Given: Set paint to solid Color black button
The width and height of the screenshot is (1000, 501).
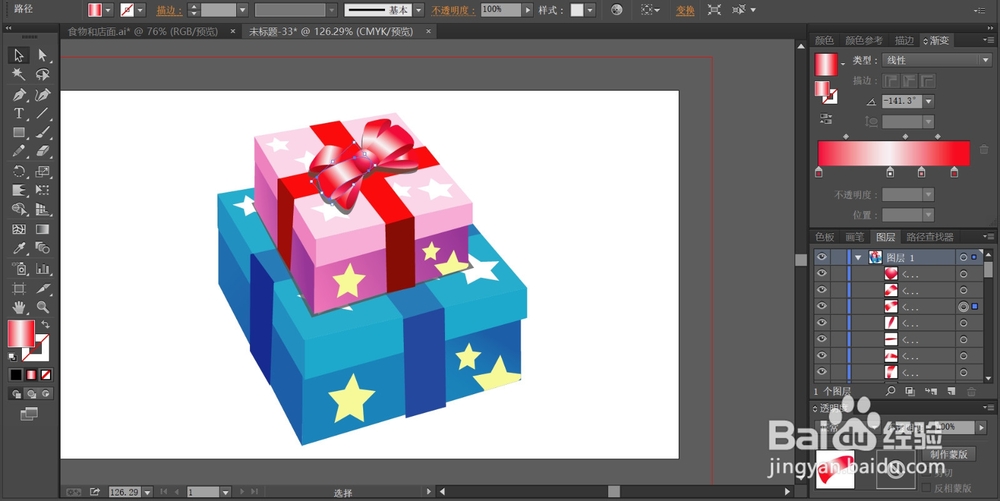Looking at the screenshot, I should [x=16, y=375].
